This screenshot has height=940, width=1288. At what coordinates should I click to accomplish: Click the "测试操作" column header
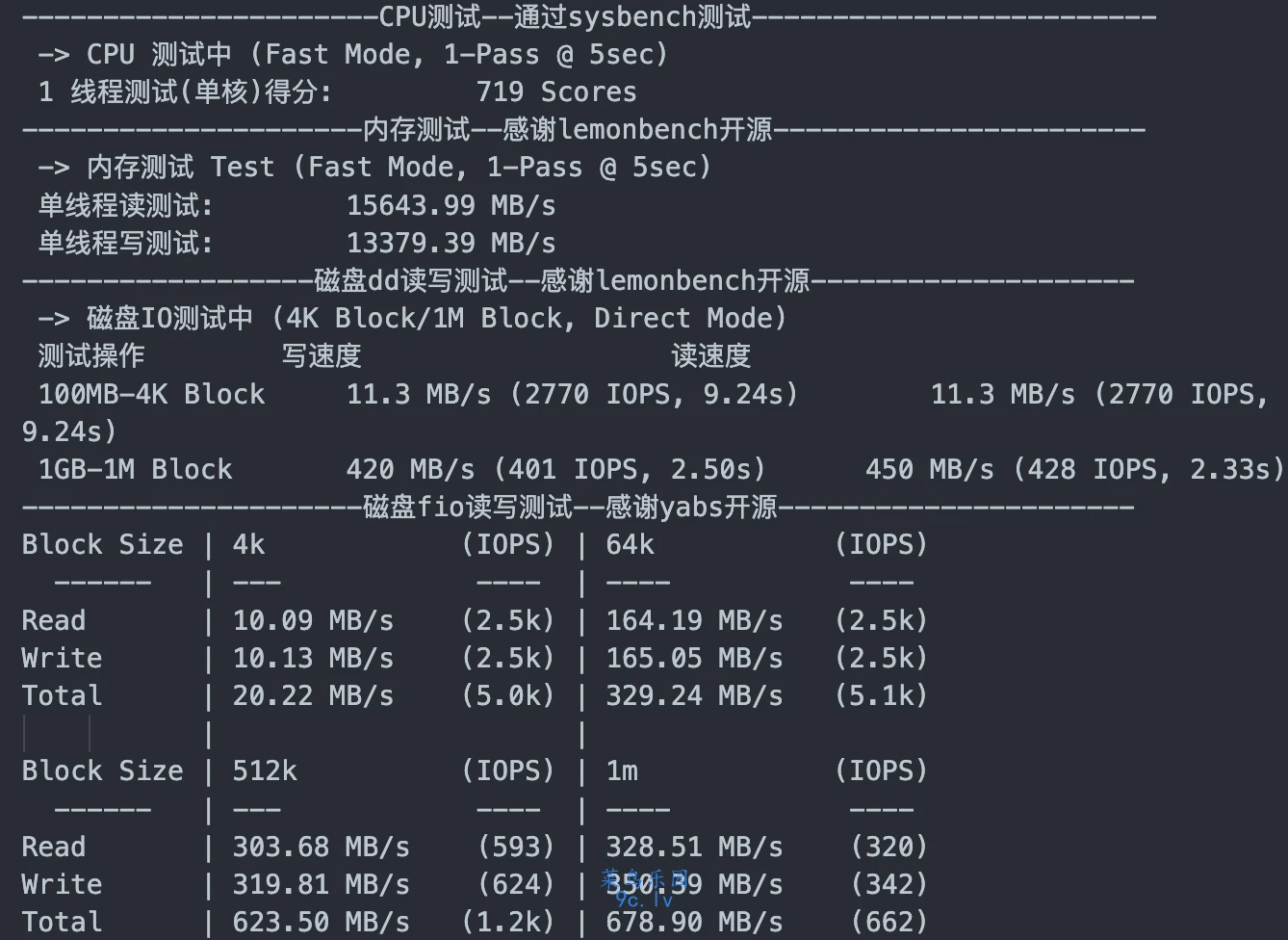(91, 356)
